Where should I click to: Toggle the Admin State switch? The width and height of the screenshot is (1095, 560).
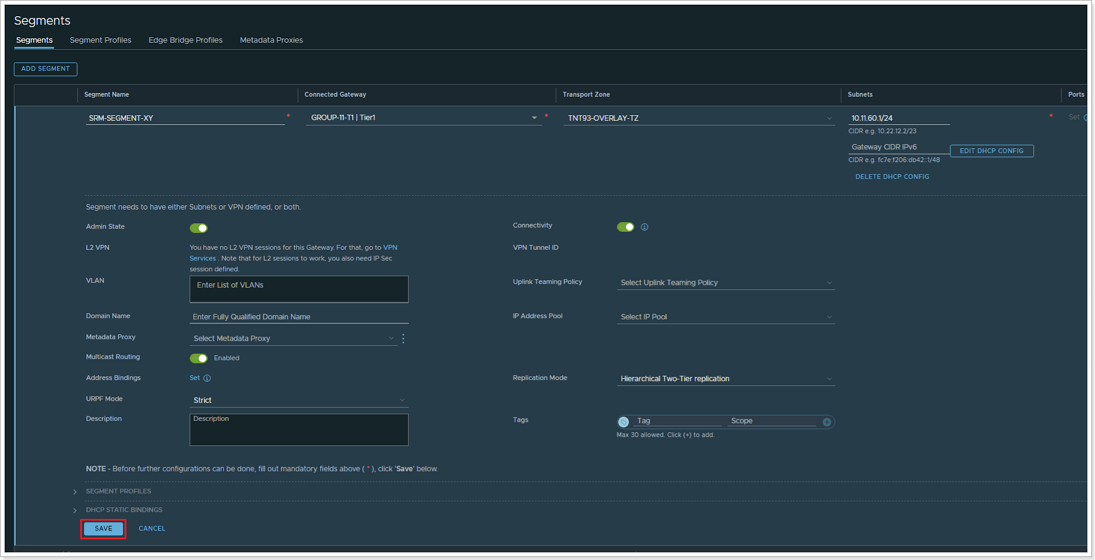coord(198,228)
